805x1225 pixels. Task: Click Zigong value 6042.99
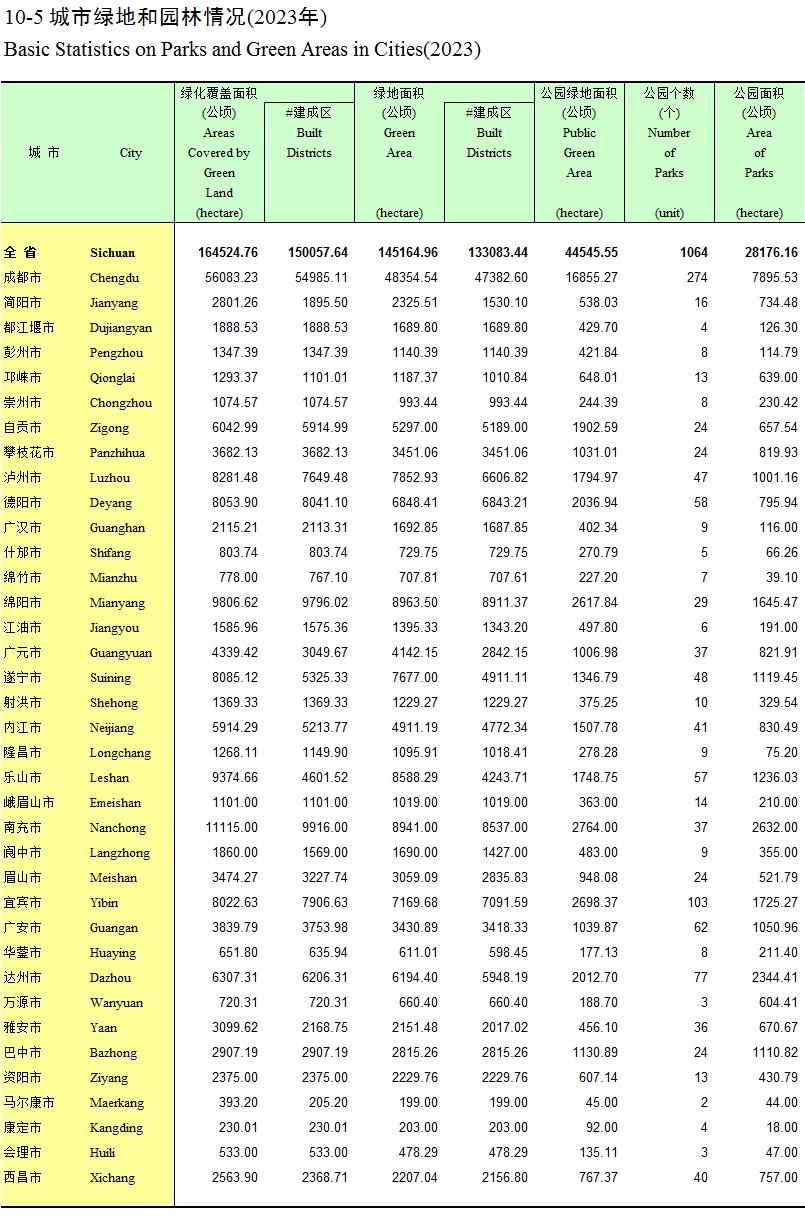235,428
